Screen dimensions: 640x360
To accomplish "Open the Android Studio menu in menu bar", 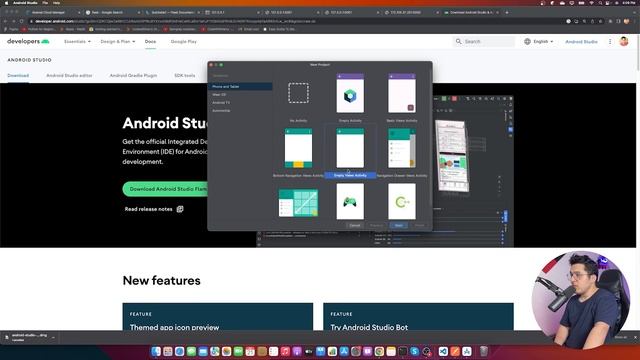I will [25, 3].
